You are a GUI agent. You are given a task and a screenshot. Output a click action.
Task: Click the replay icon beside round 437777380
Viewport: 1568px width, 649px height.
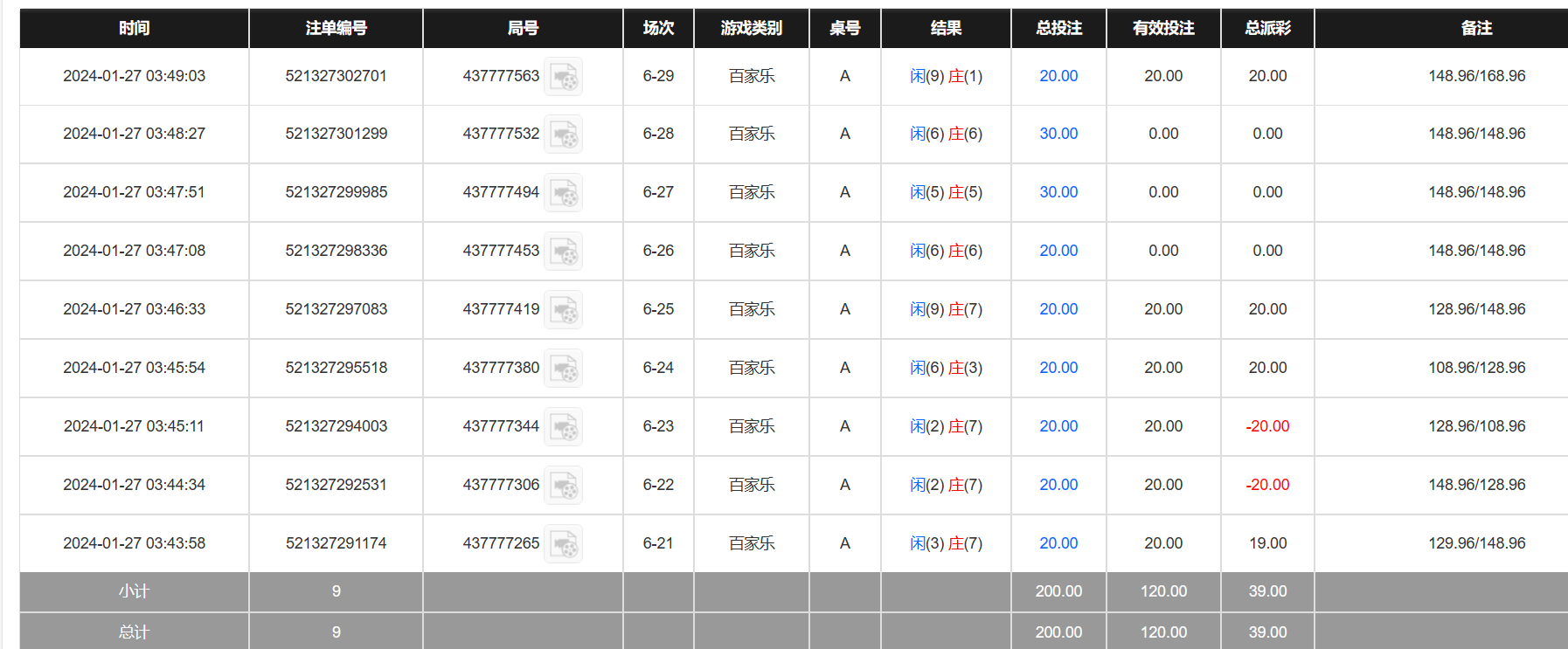point(563,369)
